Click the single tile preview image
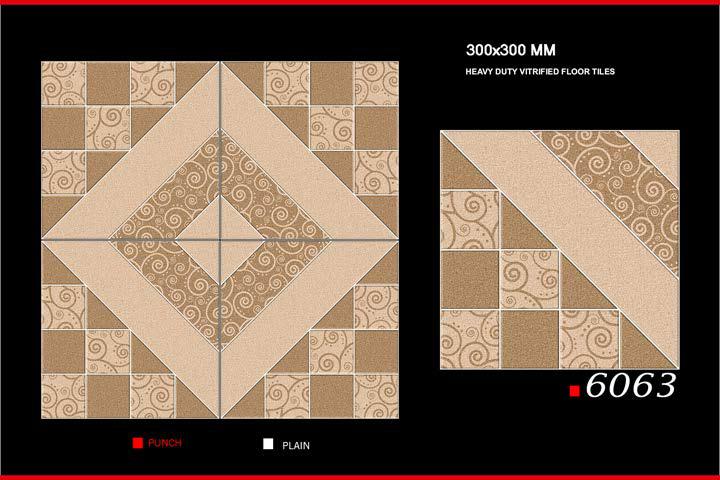The image size is (720, 480). (560, 250)
